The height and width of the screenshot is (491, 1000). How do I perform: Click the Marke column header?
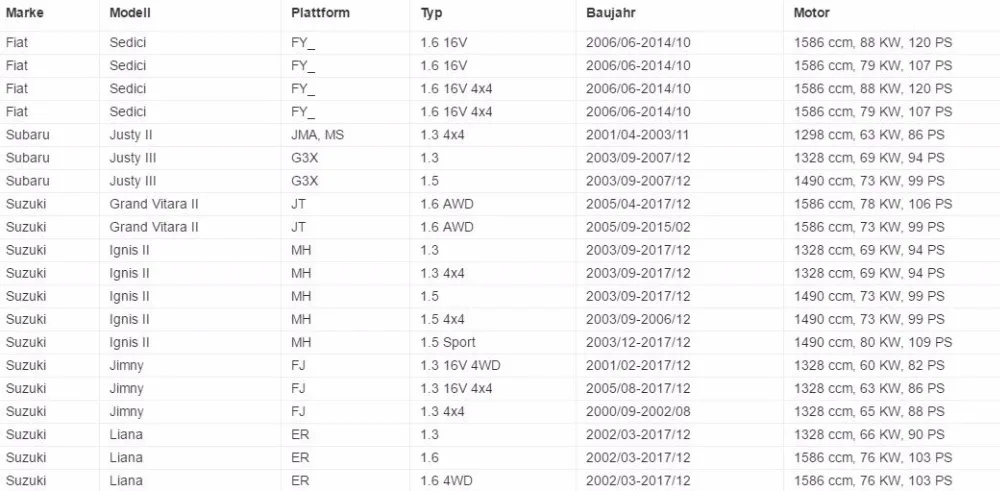[x=25, y=13]
